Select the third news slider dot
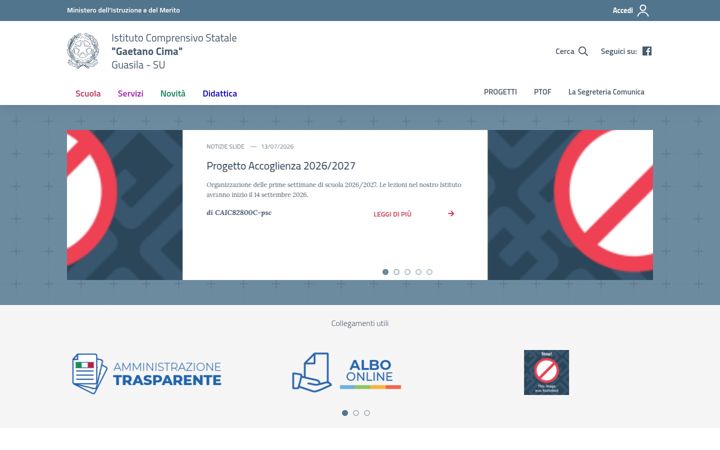Image resolution: width=720 pixels, height=450 pixels. click(407, 272)
